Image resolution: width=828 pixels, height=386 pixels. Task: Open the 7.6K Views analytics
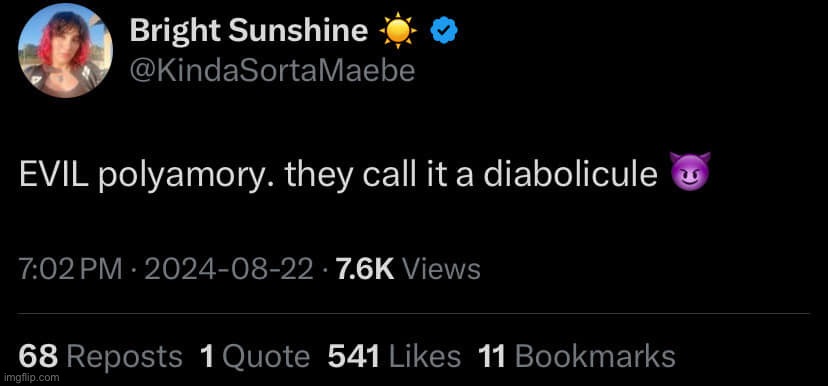point(408,270)
